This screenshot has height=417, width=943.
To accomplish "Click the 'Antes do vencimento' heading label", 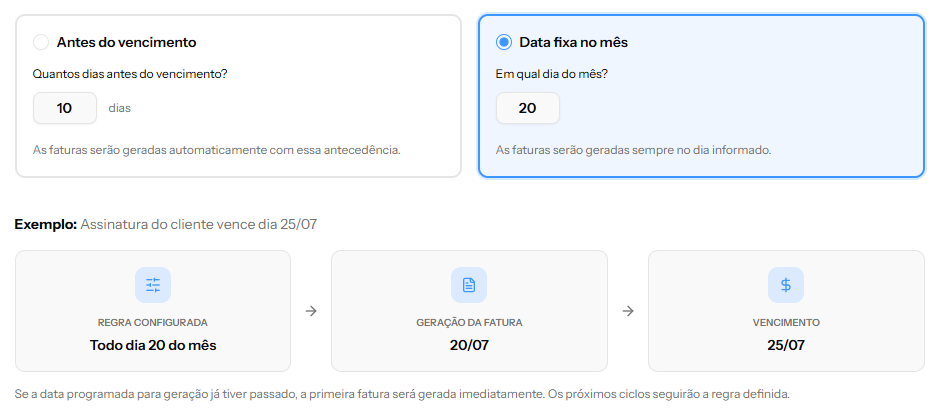I will point(126,42).
